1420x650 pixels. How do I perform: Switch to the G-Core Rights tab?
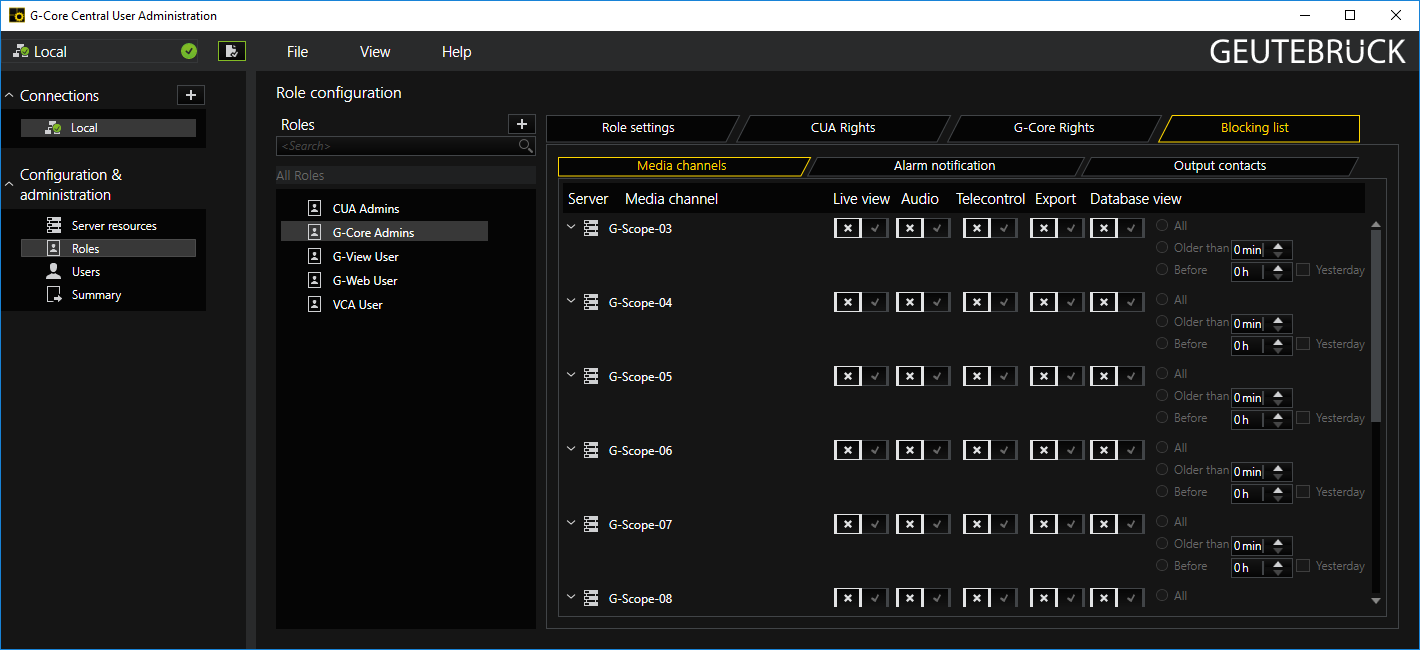(1054, 128)
